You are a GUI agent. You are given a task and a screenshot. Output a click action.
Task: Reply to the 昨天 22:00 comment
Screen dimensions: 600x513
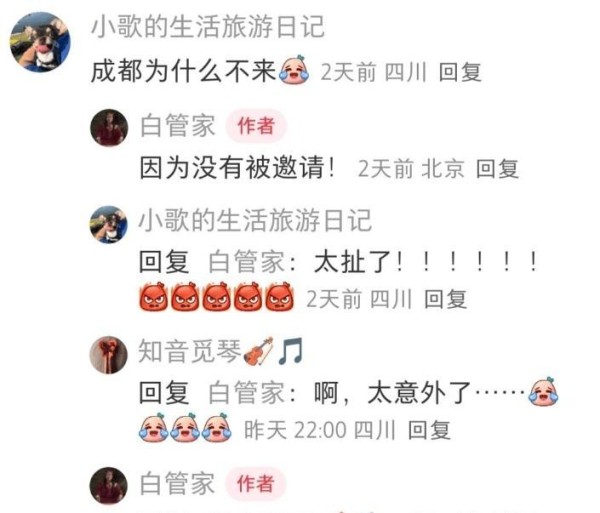429,430
